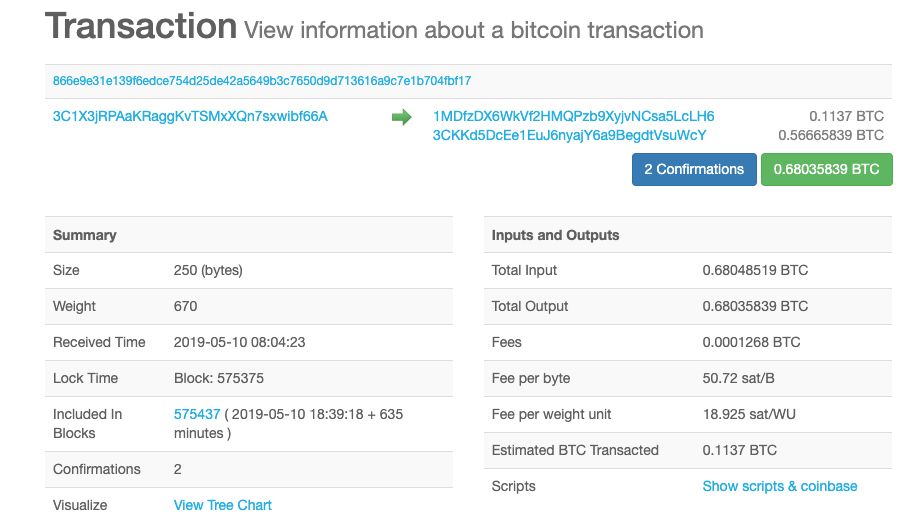Screen dimensions: 911x525
Task: Click the Summary section header
Action: pyautogui.click(x=249, y=235)
